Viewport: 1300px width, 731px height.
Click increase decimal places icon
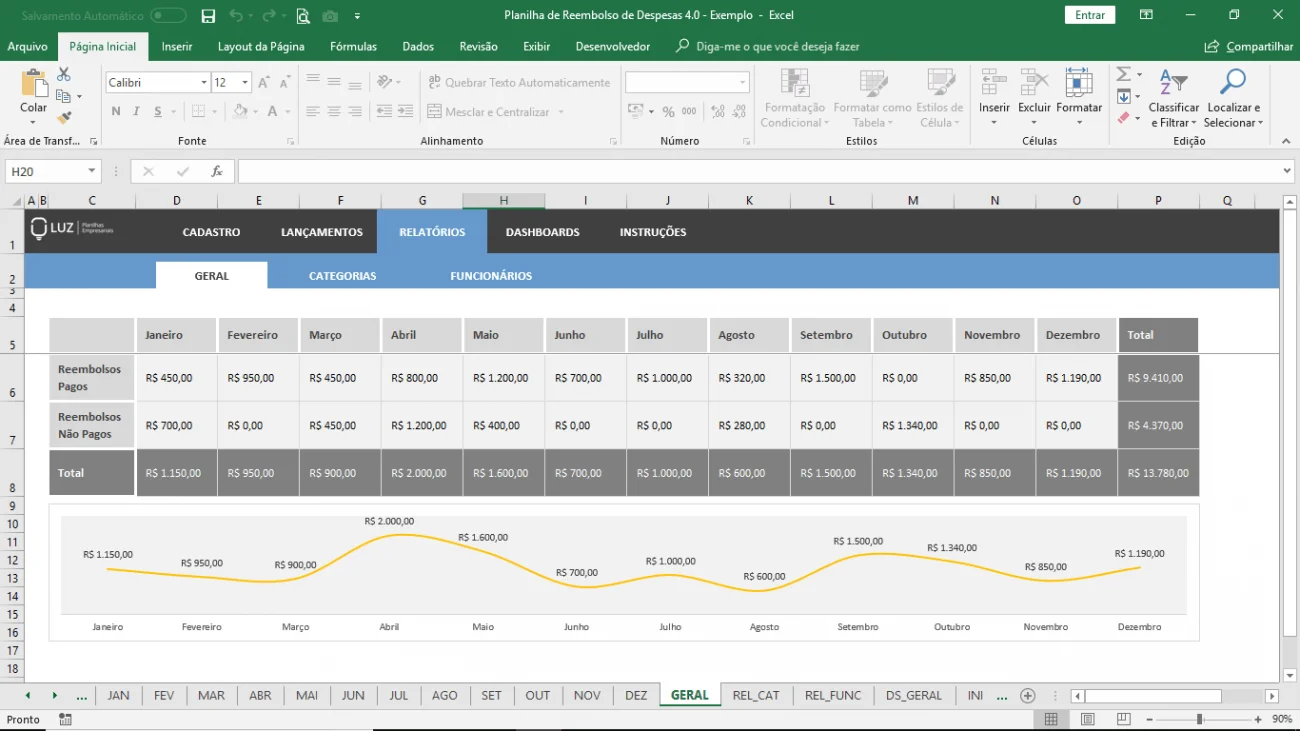719,112
